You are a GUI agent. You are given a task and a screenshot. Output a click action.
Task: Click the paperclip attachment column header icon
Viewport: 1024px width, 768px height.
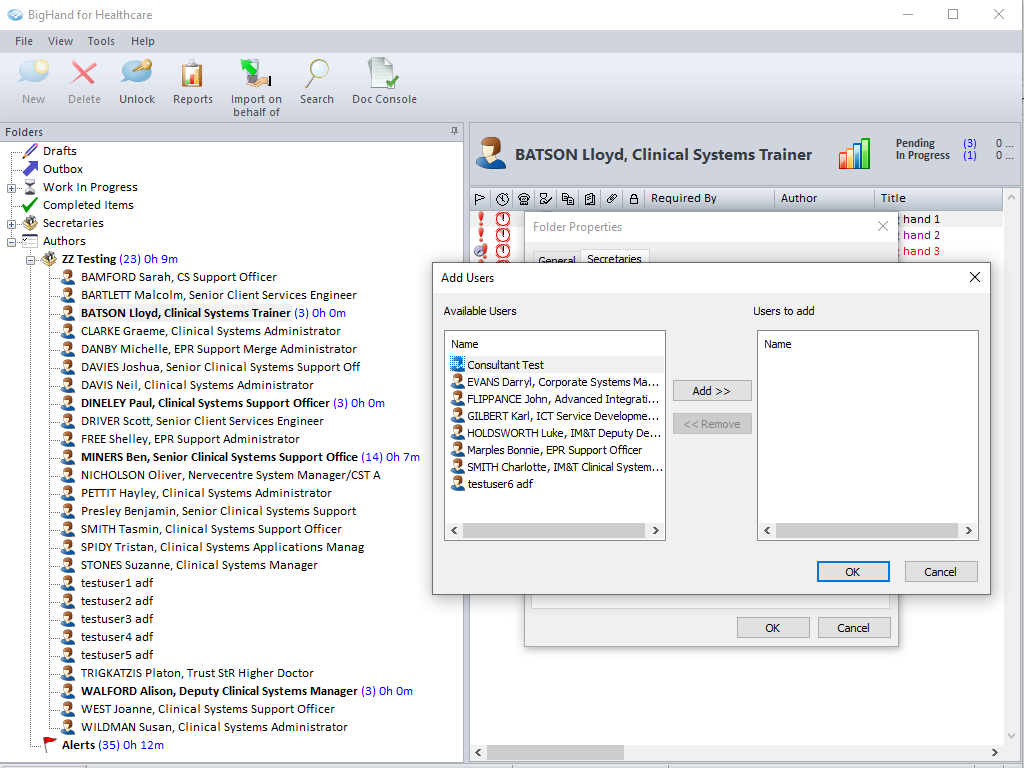(x=612, y=199)
